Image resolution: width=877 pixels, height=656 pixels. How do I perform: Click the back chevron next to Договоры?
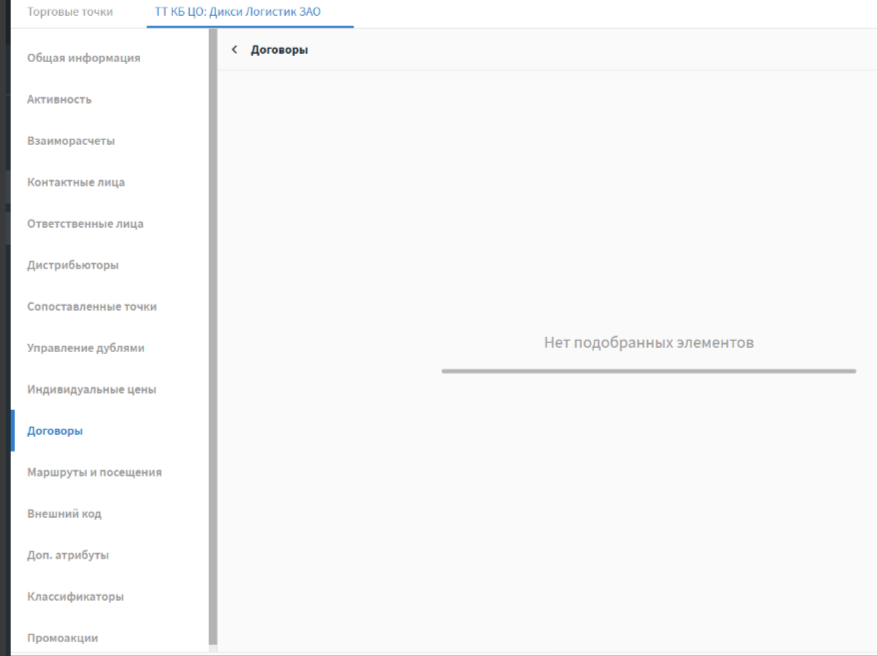(235, 50)
